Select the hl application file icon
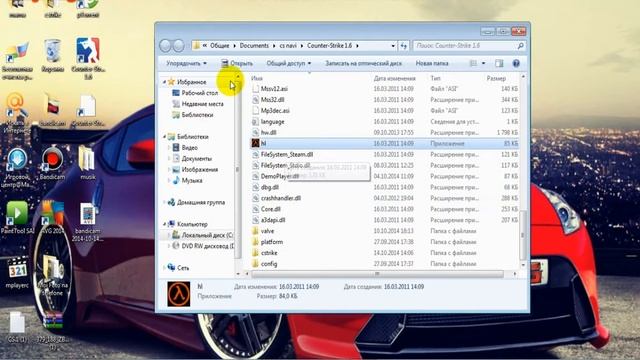Screen dimensions: 640x360 pos(255,143)
